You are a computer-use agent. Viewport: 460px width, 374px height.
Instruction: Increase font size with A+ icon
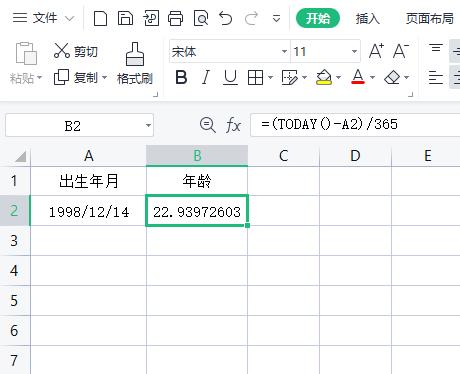(x=376, y=51)
